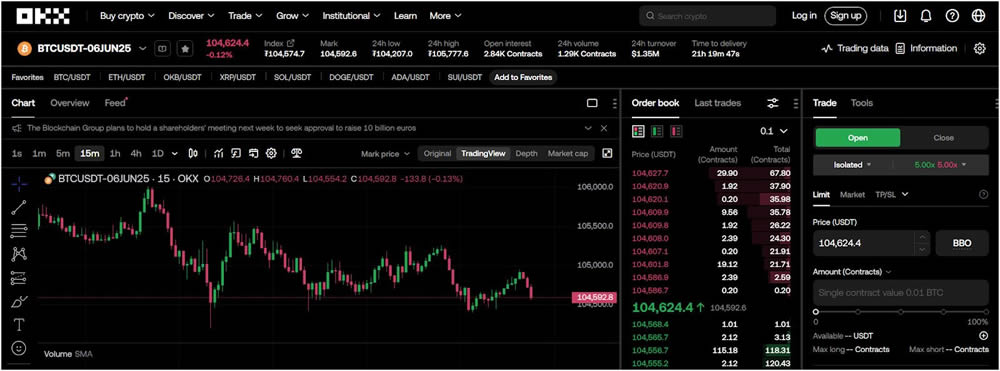Click the Sign up button
This screenshot has width=1000, height=371.
click(x=845, y=16)
